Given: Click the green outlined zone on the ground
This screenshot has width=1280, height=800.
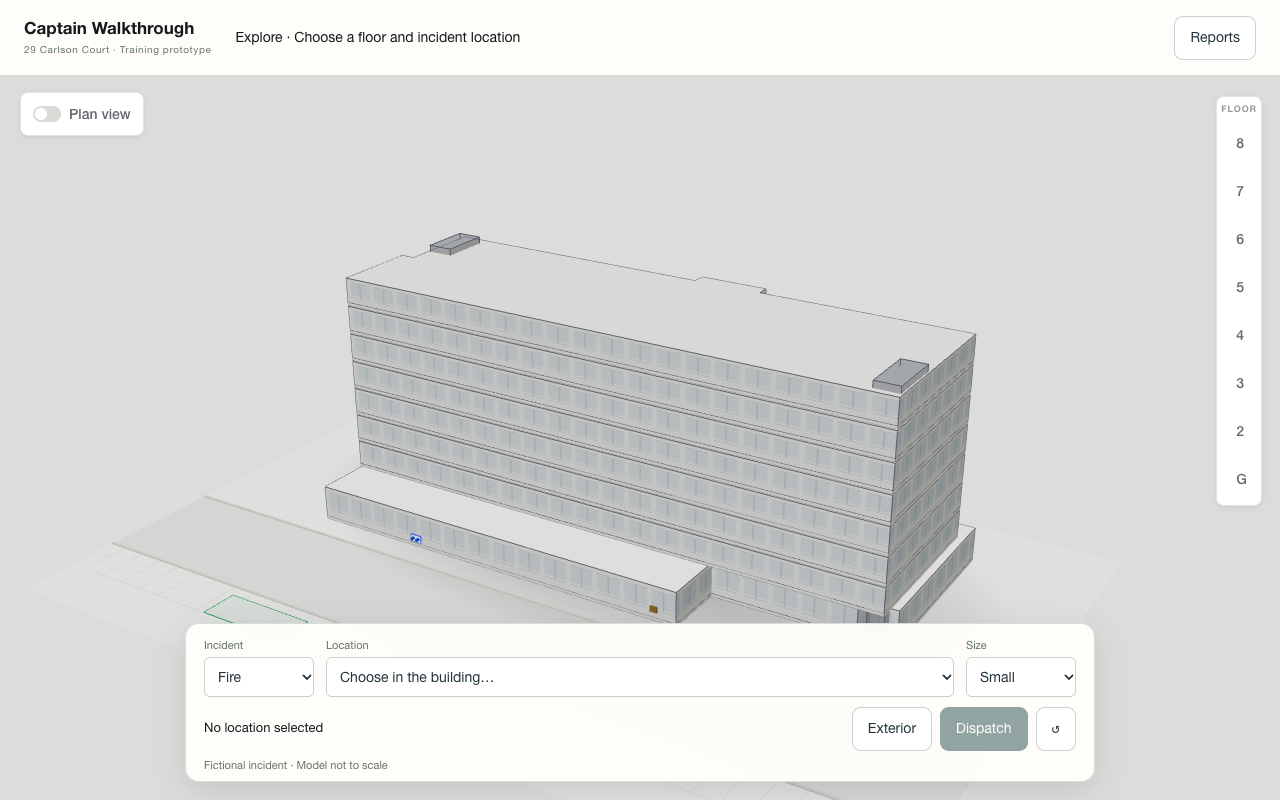Looking at the screenshot, I should pos(255,610).
